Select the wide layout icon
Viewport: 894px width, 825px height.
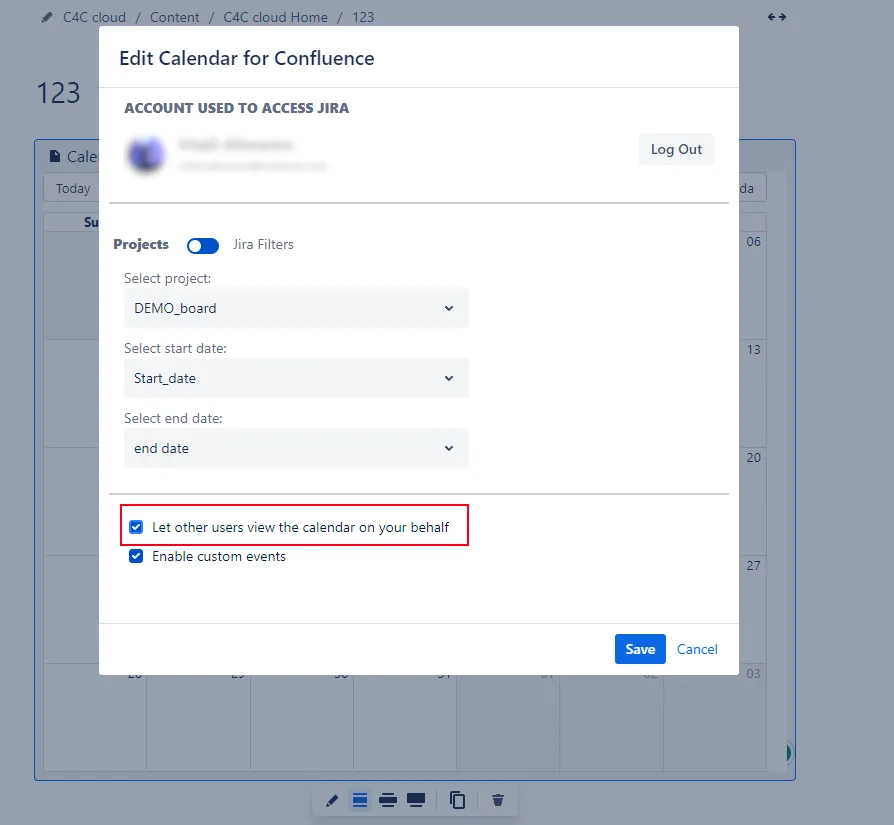388,800
